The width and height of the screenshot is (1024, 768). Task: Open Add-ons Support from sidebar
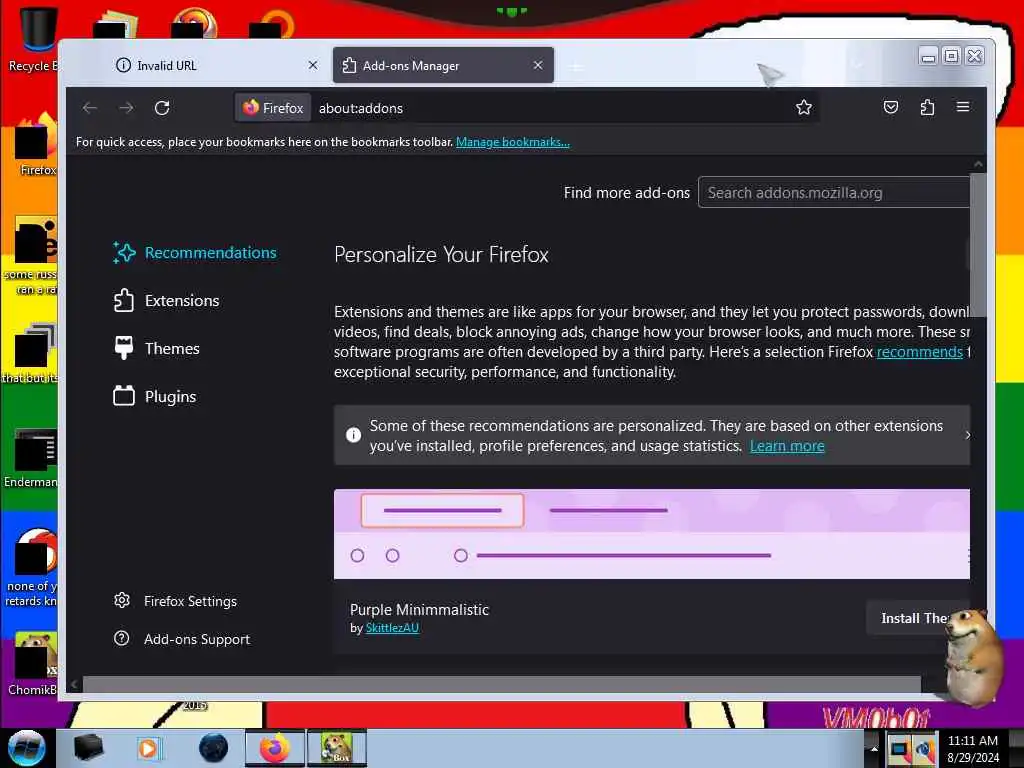pyautogui.click(x=182, y=639)
